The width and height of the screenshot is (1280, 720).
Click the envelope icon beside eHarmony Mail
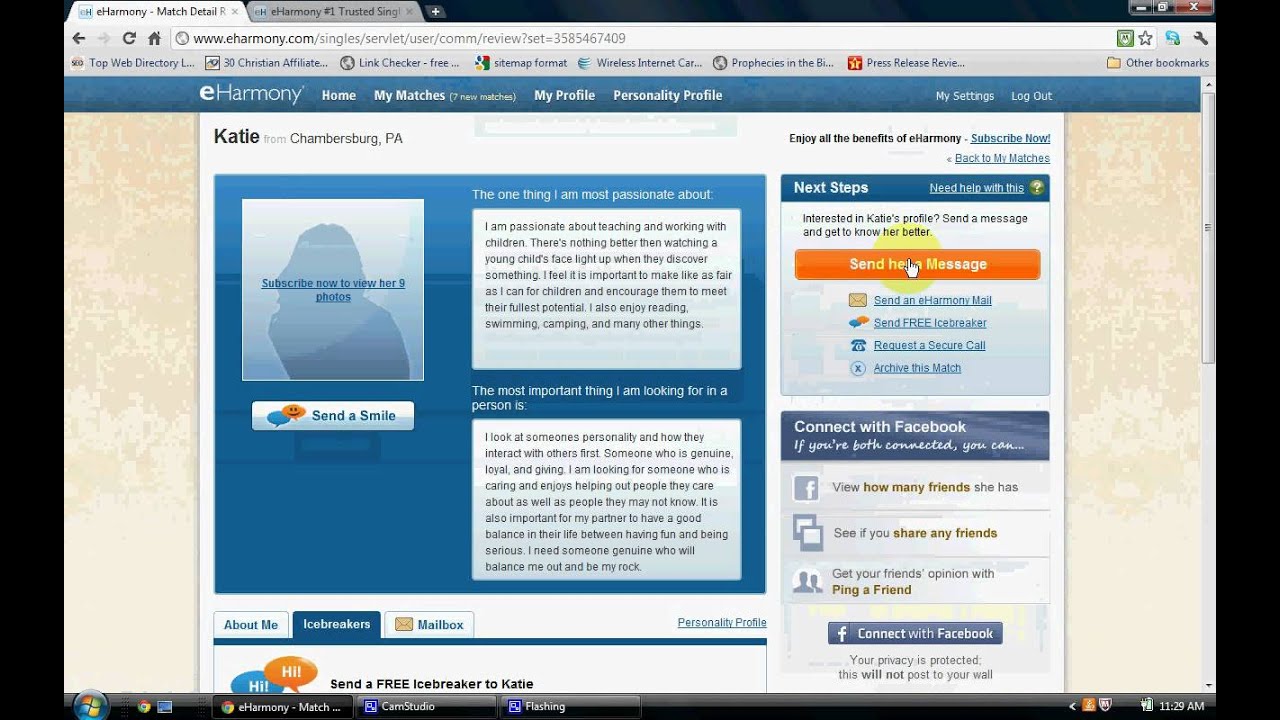pos(858,300)
